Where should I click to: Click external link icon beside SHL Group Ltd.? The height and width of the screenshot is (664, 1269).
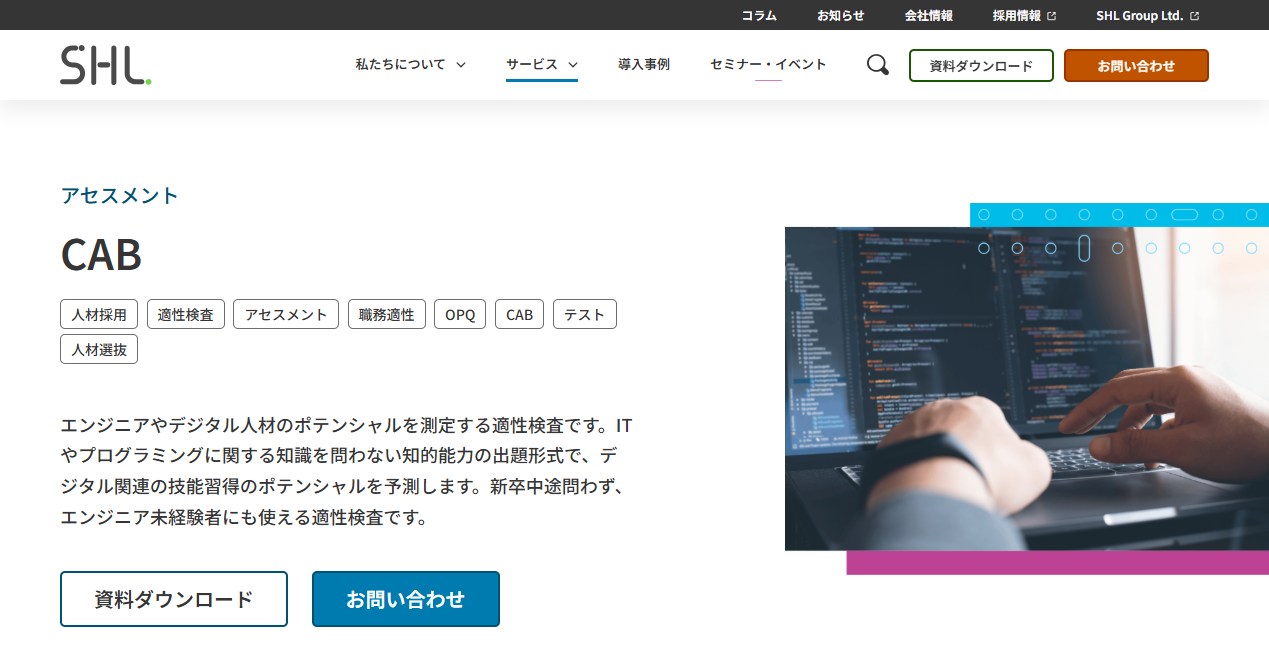click(1194, 16)
